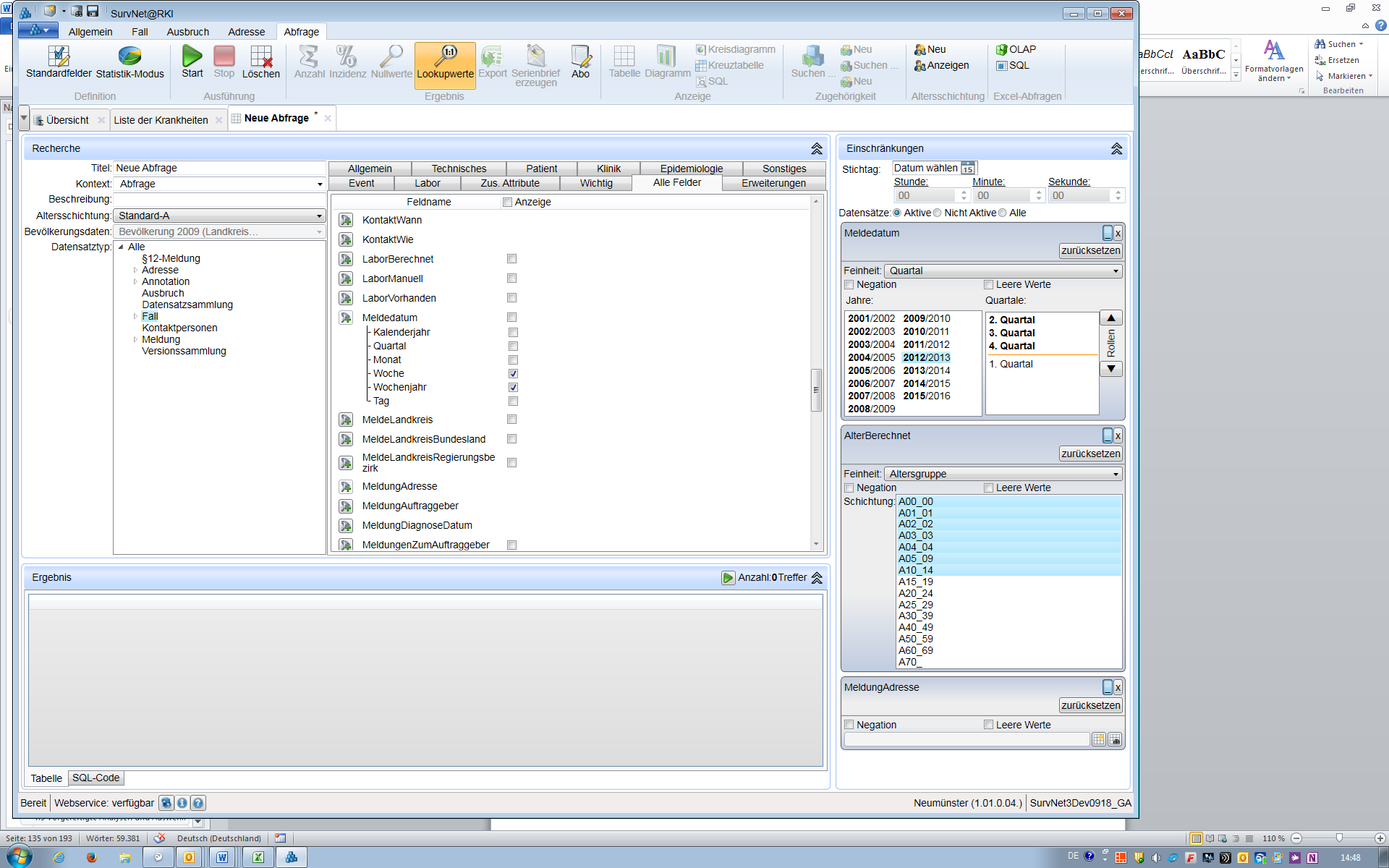Open the Altersschichtung Standard-A dropdown
1389x868 pixels.
click(x=319, y=216)
